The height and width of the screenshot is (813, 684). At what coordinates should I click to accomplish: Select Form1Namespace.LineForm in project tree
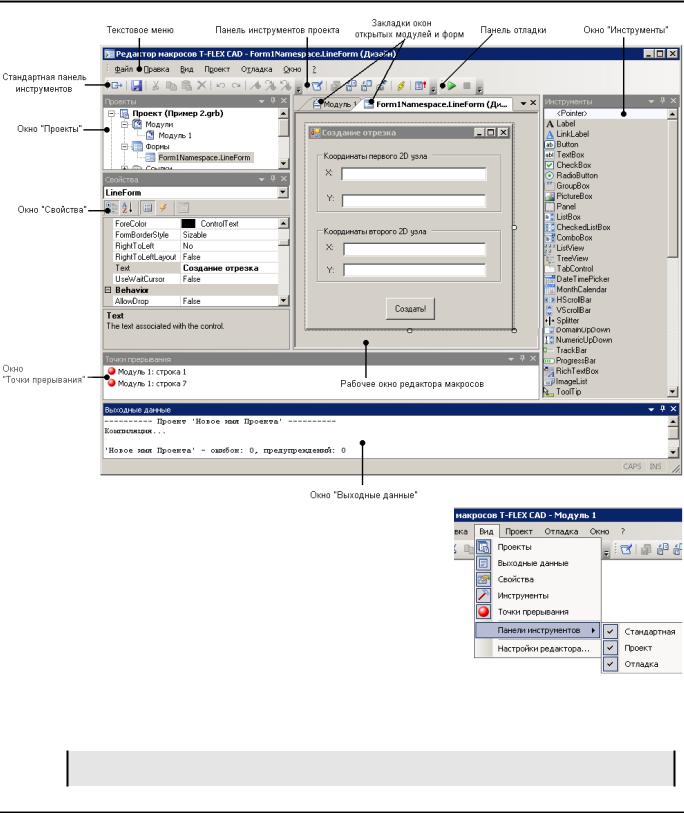pyautogui.click(x=204, y=158)
